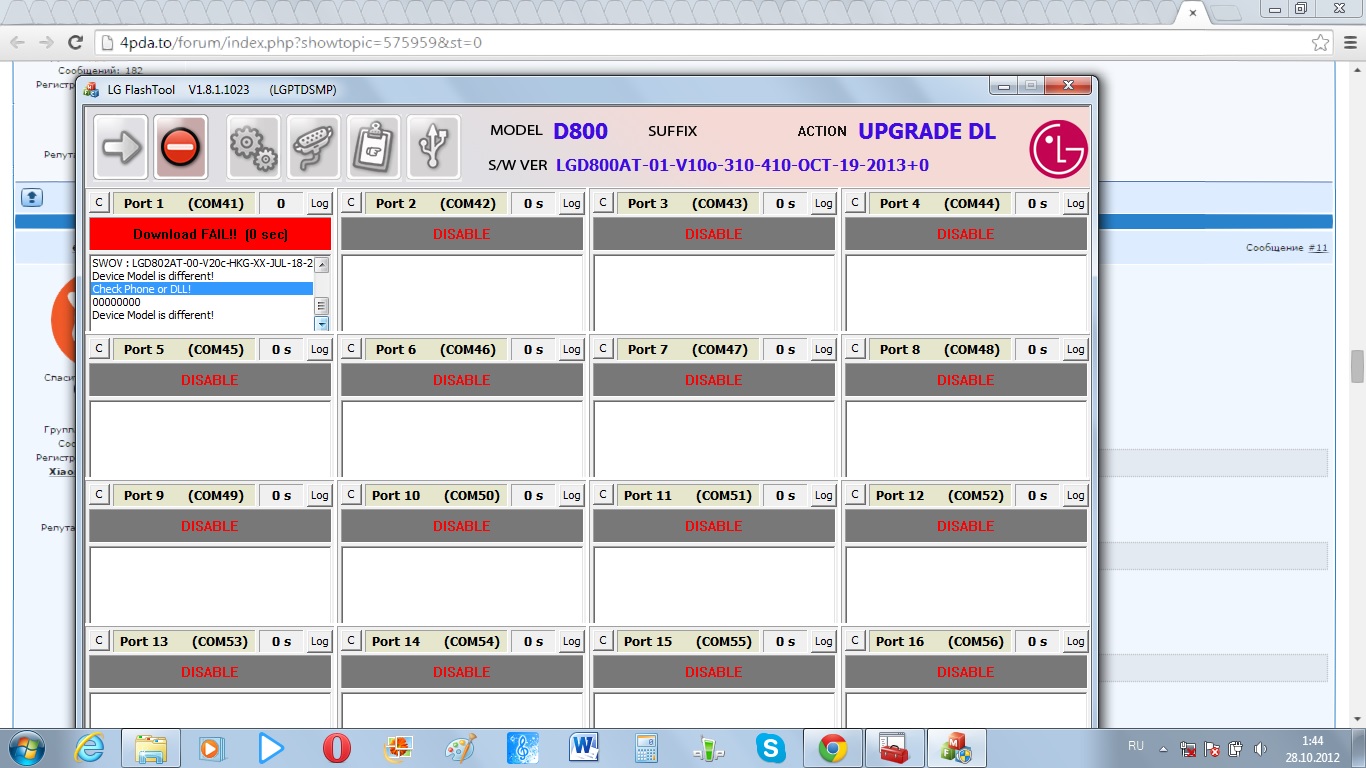The image size is (1366, 768).
Task: Click the C button for Port 9
Action: [99, 495]
